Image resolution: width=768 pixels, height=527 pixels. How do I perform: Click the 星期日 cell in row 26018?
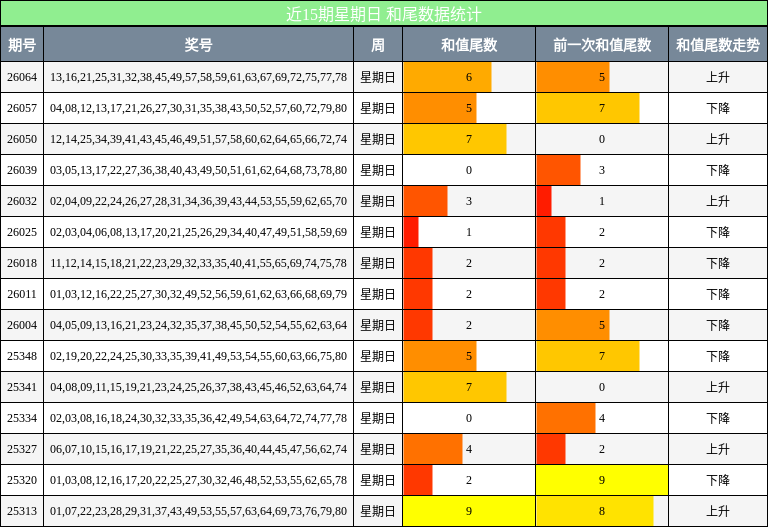point(378,263)
